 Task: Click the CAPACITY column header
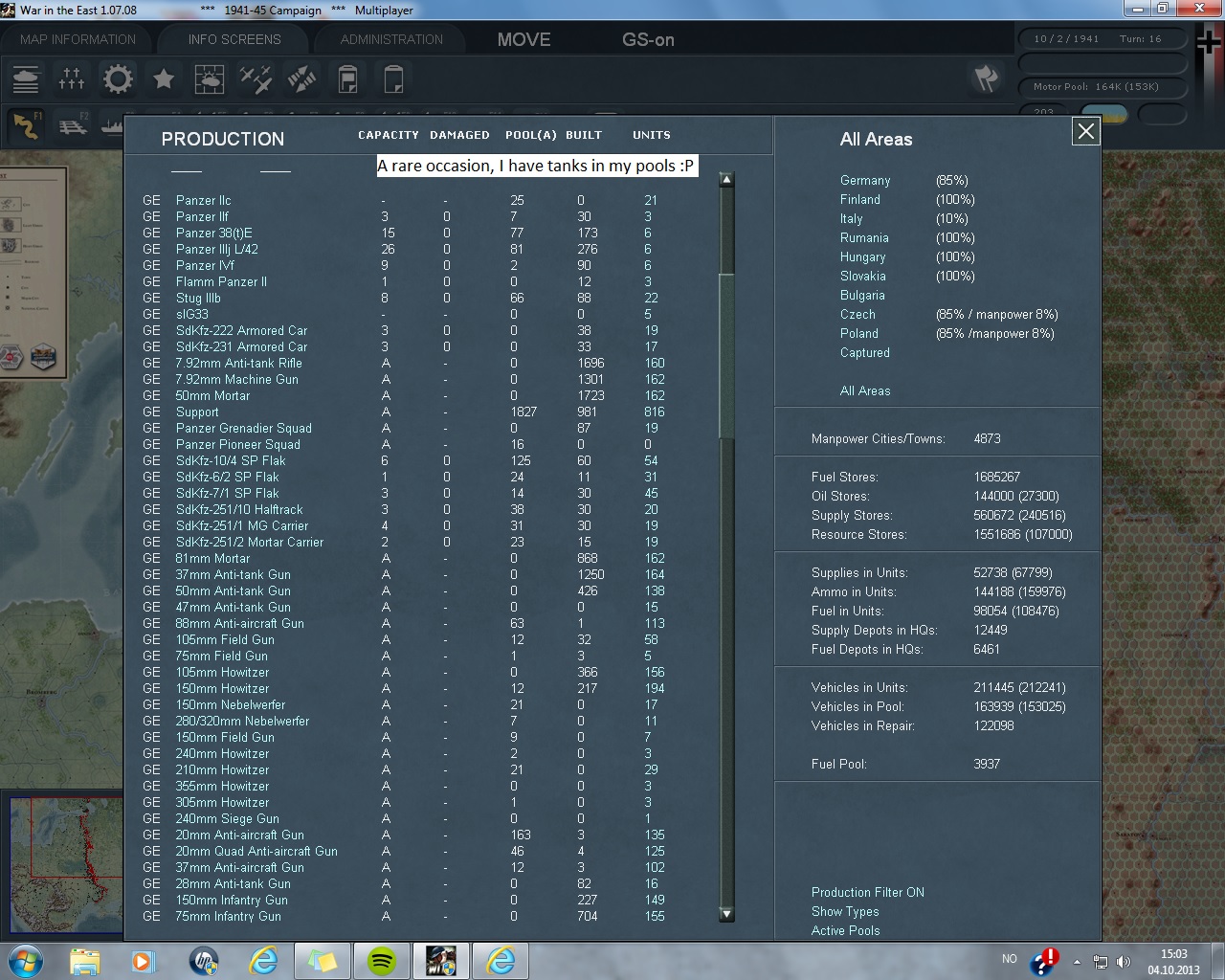tap(389, 135)
